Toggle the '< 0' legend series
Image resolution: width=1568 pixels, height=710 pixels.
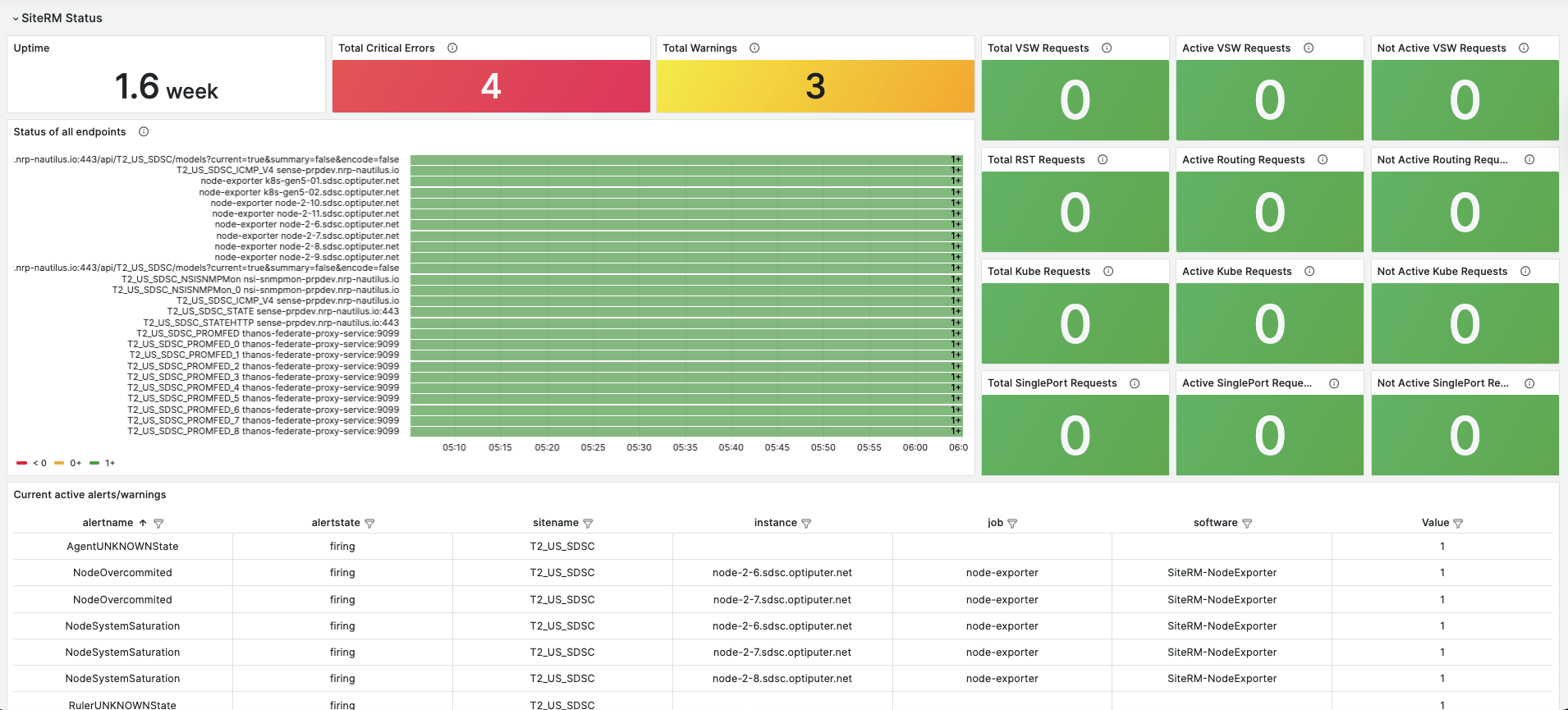coord(32,463)
